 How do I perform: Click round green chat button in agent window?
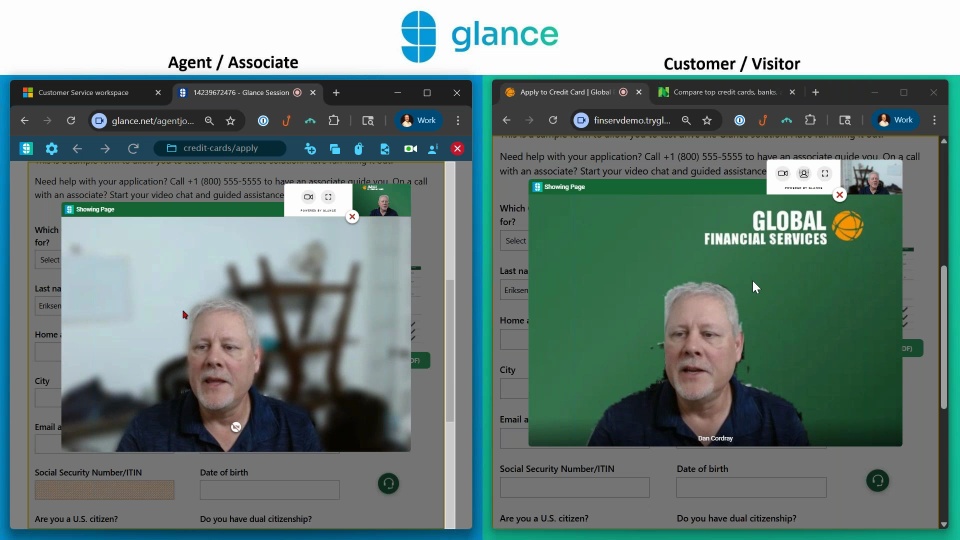pos(388,484)
